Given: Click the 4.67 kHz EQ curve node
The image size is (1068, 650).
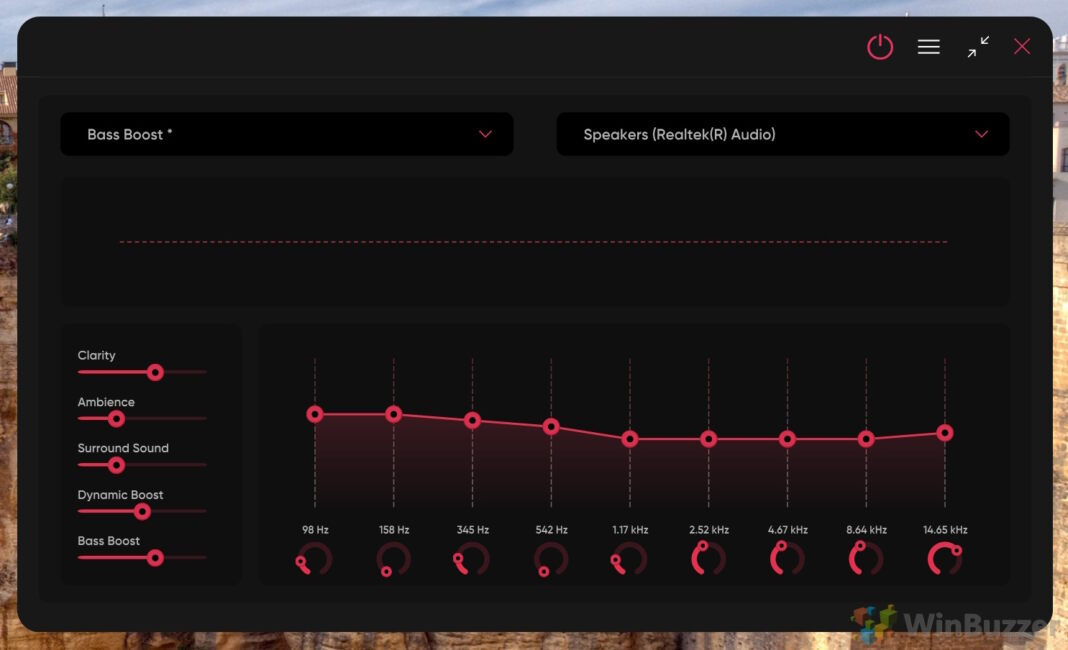Looking at the screenshot, I should coord(786,438).
